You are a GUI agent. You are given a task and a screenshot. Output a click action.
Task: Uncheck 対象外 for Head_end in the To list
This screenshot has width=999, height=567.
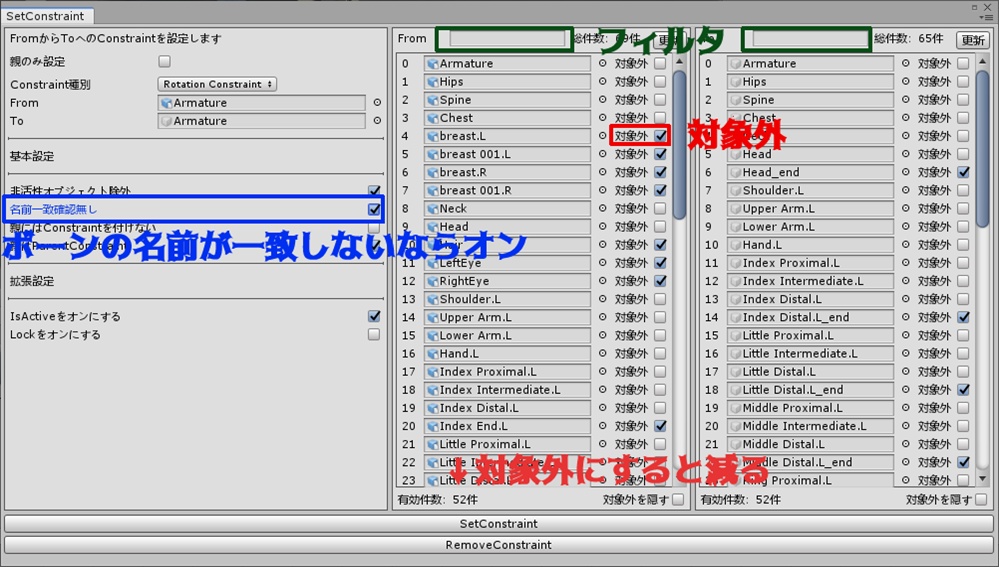[x=963, y=172]
